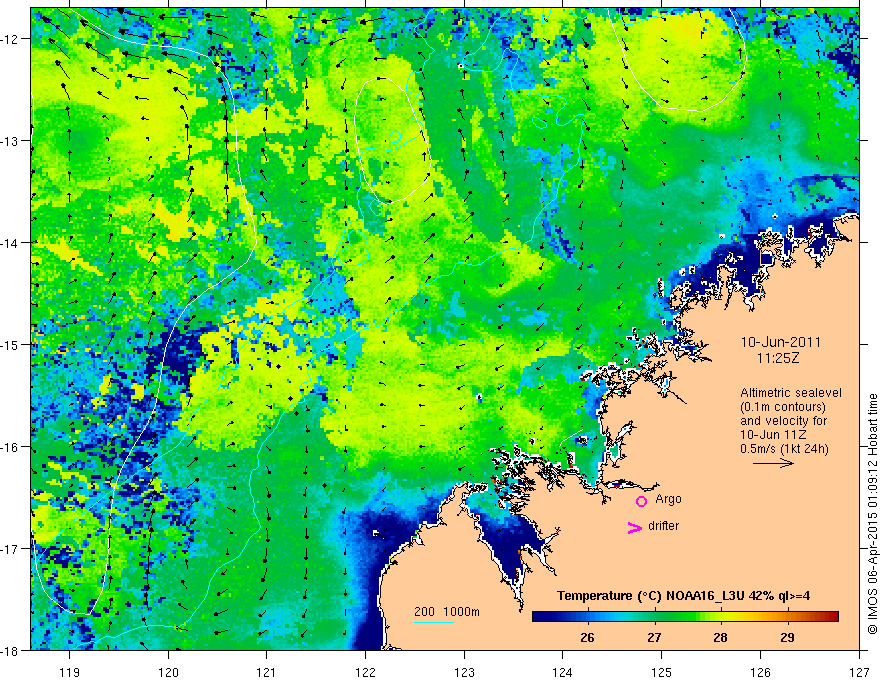Click the cyan 200 1000m isobath legend line
Screen dimensions: 880x680
click(434, 622)
